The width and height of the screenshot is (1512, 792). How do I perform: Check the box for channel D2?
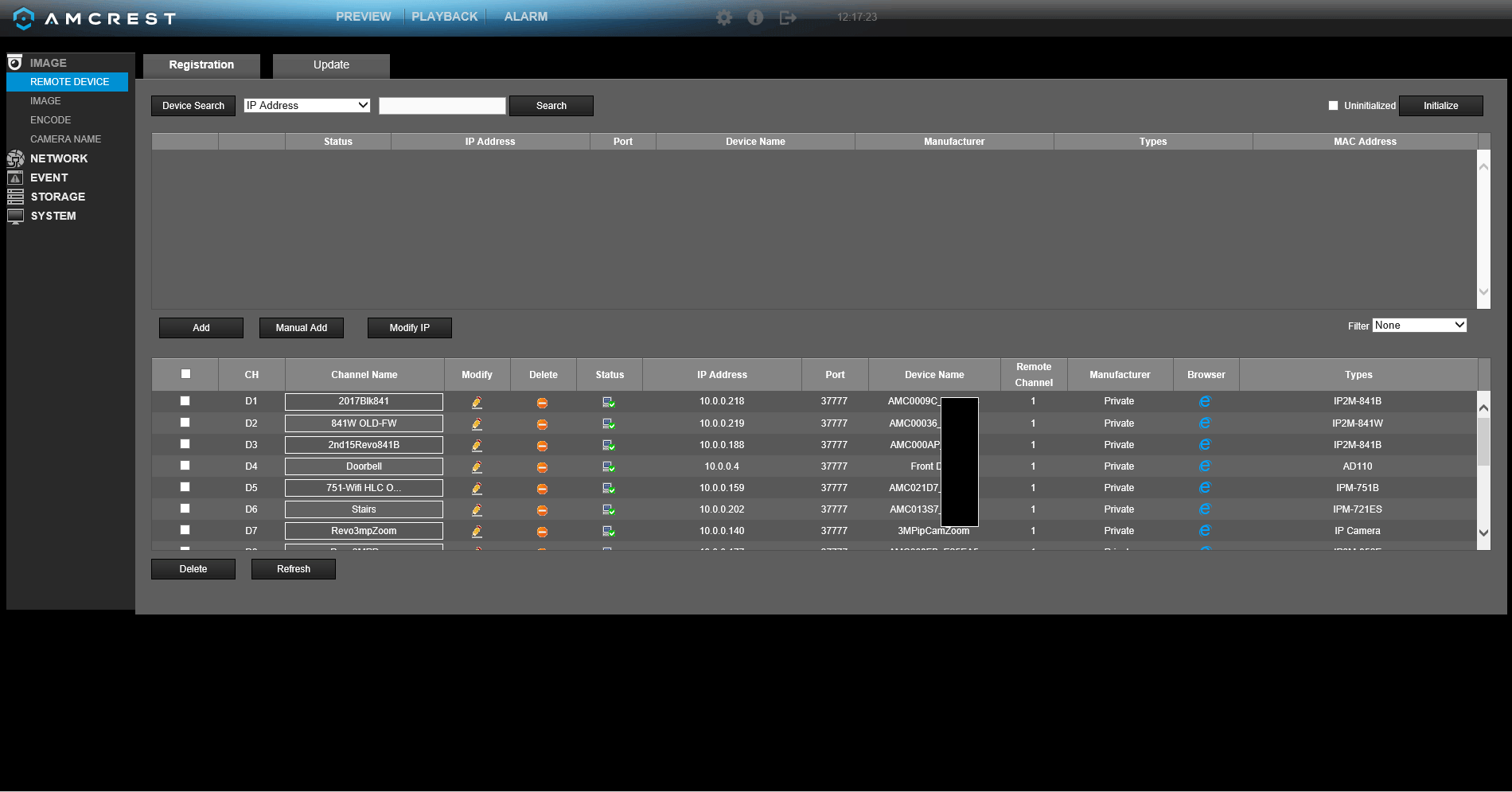[x=185, y=422]
